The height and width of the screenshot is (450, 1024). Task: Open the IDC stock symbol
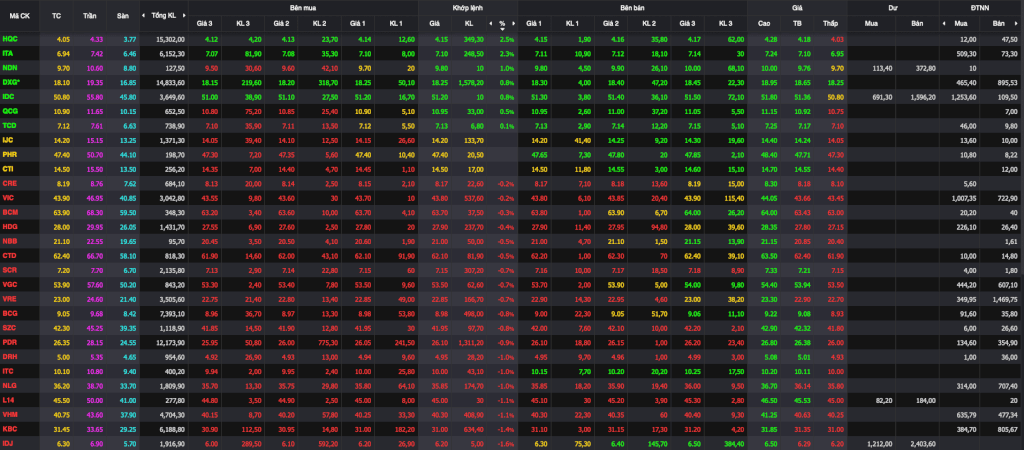coord(8,96)
